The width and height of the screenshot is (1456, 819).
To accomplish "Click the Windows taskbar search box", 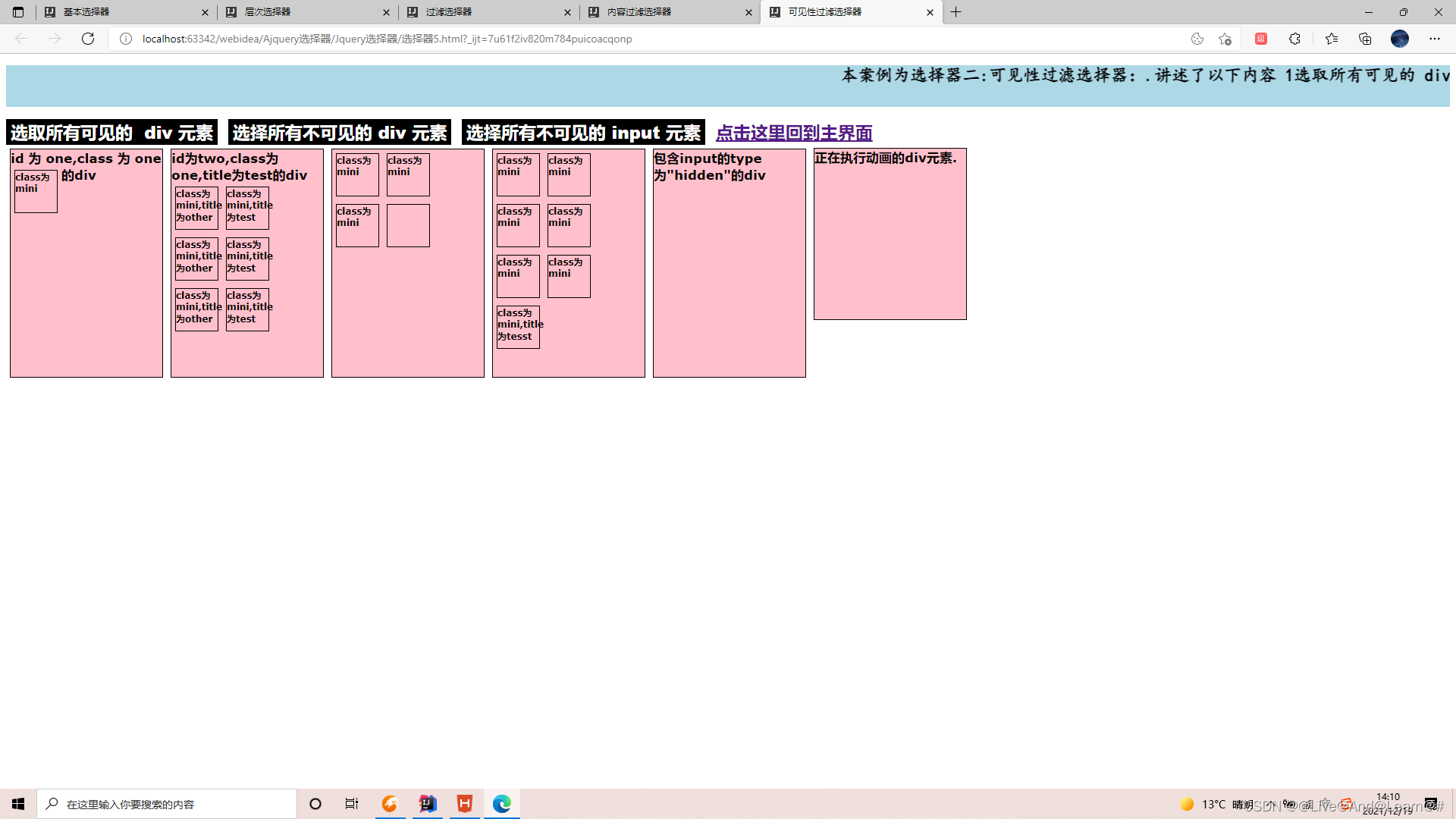I will point(167,804).
